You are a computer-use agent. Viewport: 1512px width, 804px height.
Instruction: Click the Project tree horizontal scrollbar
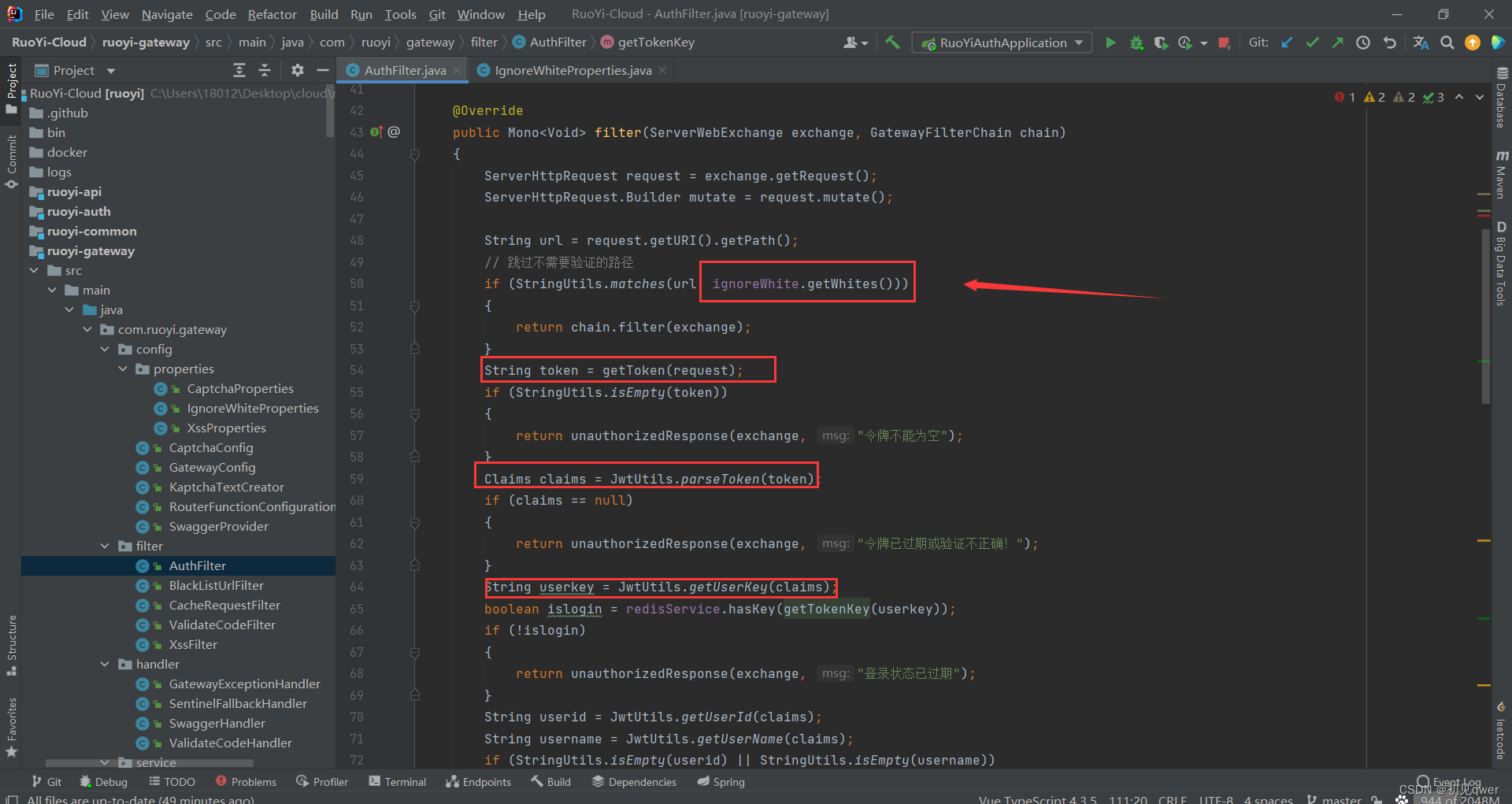[150, 763]
